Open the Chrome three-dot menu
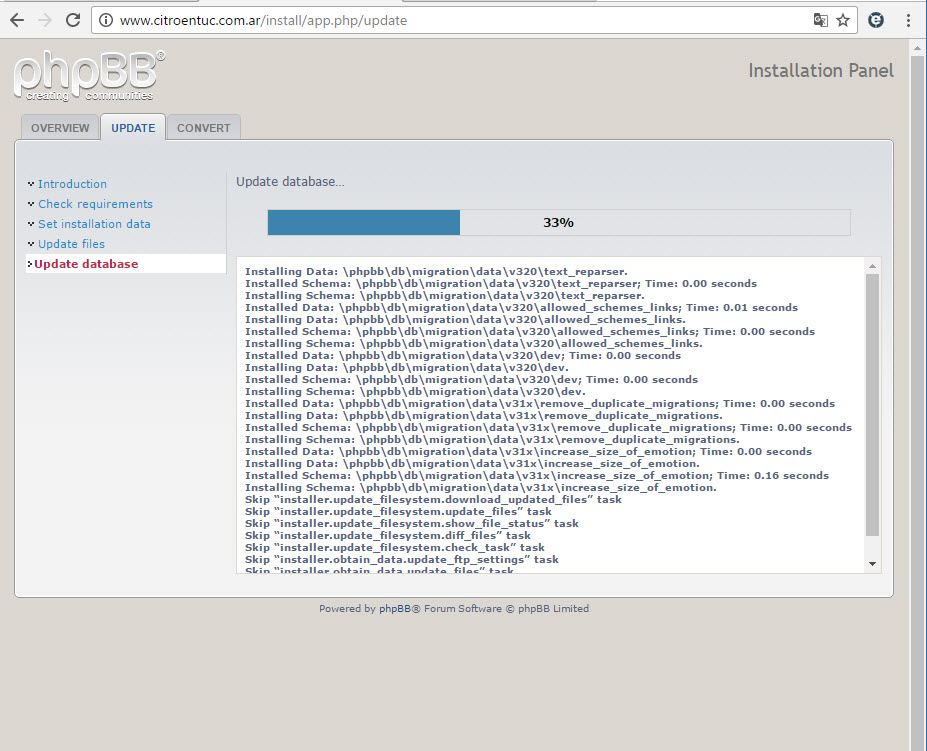Viewport: 927px width, 751px height. pos(909,20)
